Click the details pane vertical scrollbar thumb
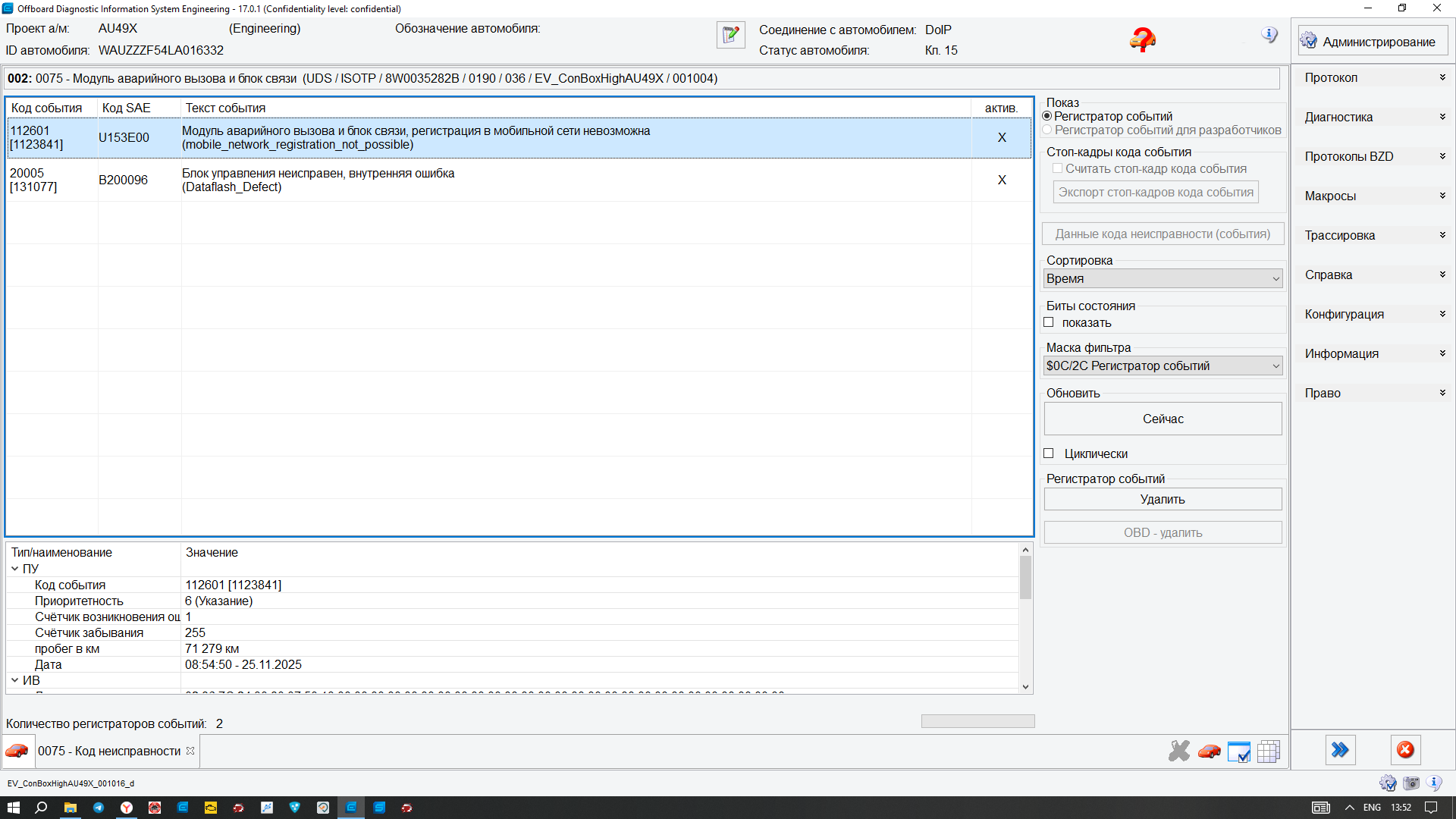Viewport: 1456px width, 819px height. pos(1025,578)
